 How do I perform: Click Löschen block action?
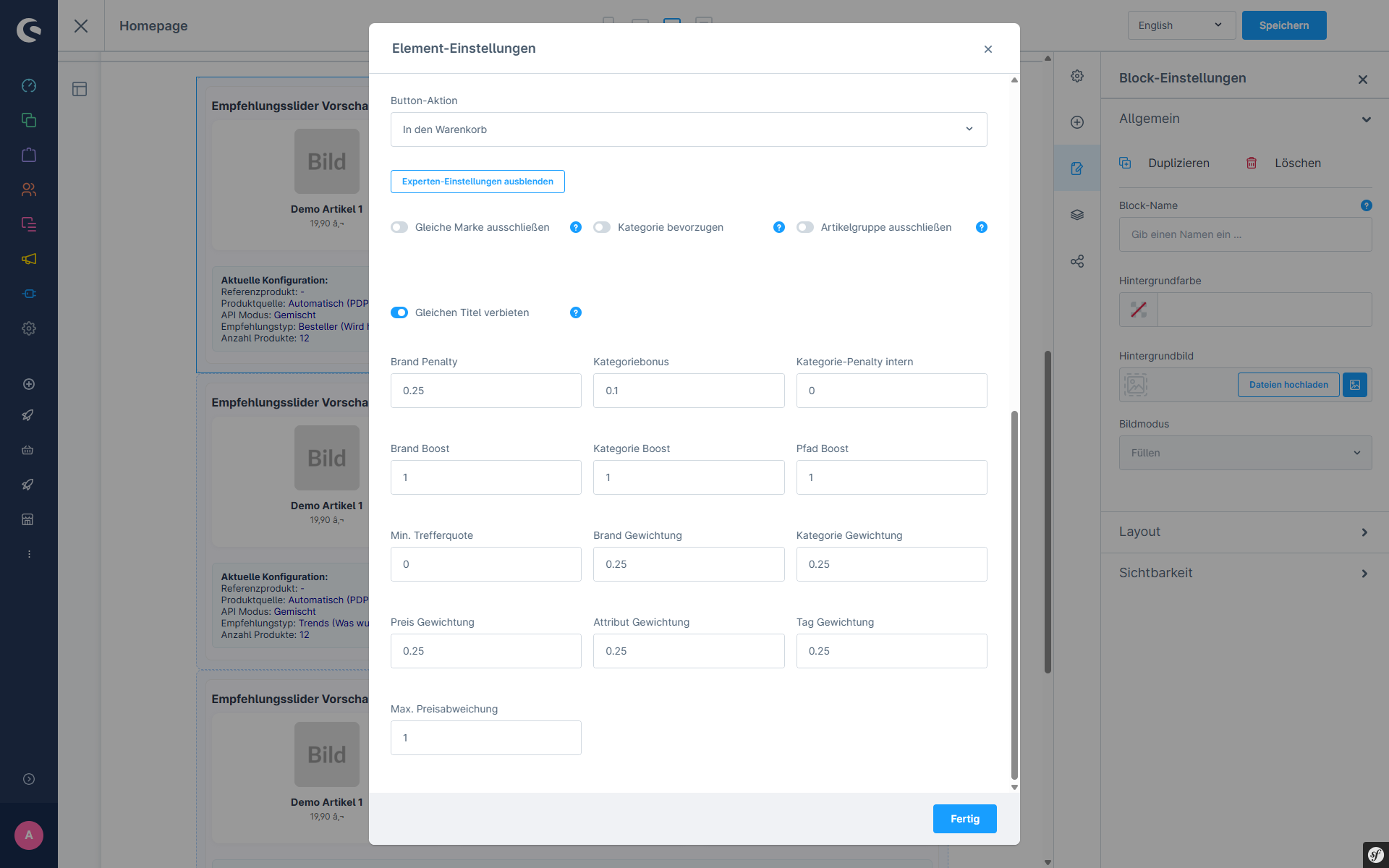click(x=1283, y=163)
